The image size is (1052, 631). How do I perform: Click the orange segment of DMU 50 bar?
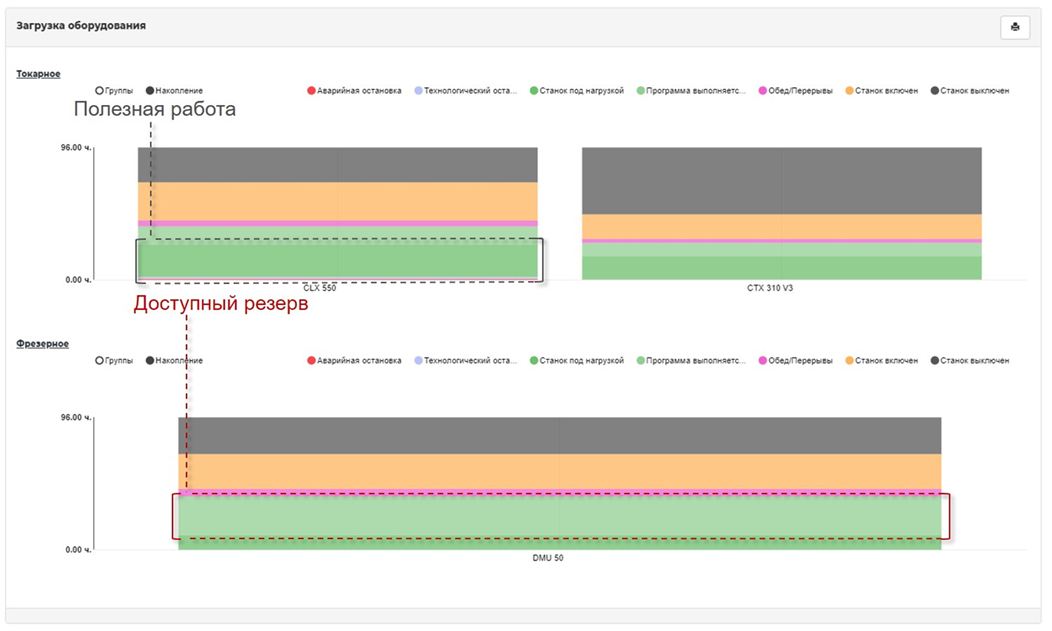point(560,471)
